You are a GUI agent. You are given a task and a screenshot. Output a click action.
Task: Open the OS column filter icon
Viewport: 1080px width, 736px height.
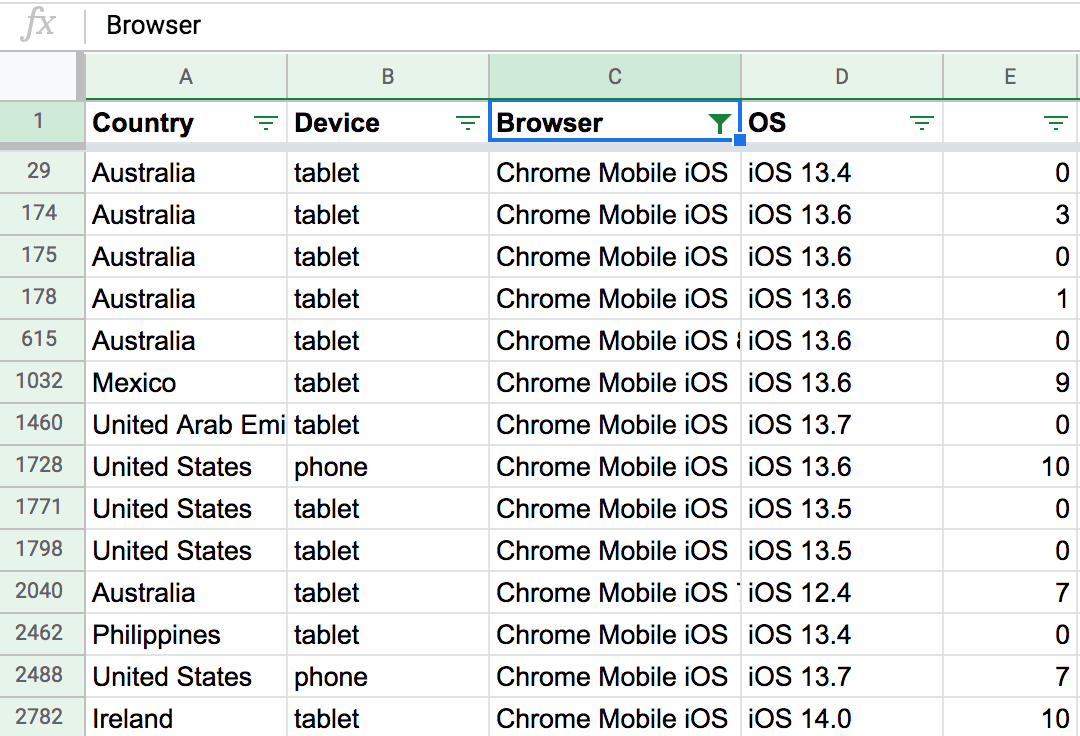(922, 123)
